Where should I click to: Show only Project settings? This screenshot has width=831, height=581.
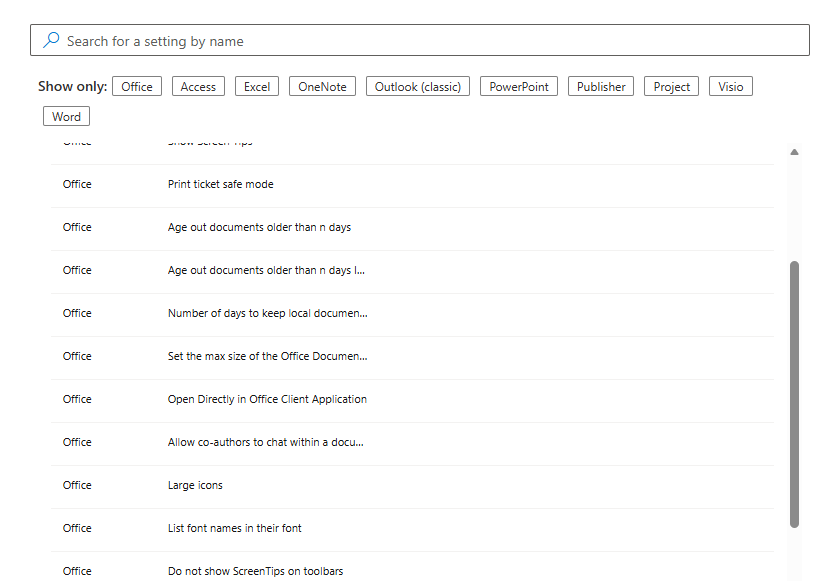pos(671,86)
